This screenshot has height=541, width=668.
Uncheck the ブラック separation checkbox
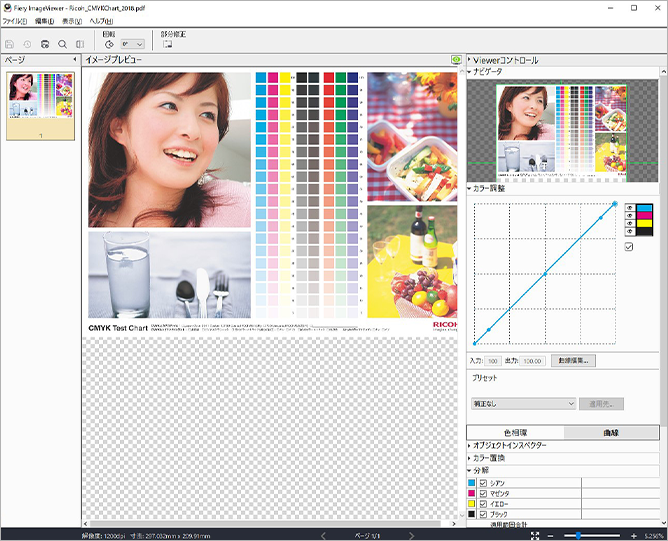coord(483,514)
